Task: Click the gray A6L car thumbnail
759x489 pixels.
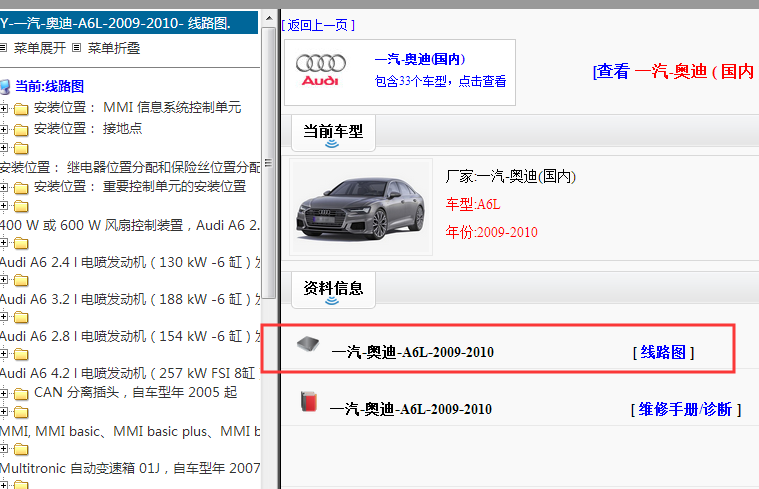Action: tap(361, 207)
